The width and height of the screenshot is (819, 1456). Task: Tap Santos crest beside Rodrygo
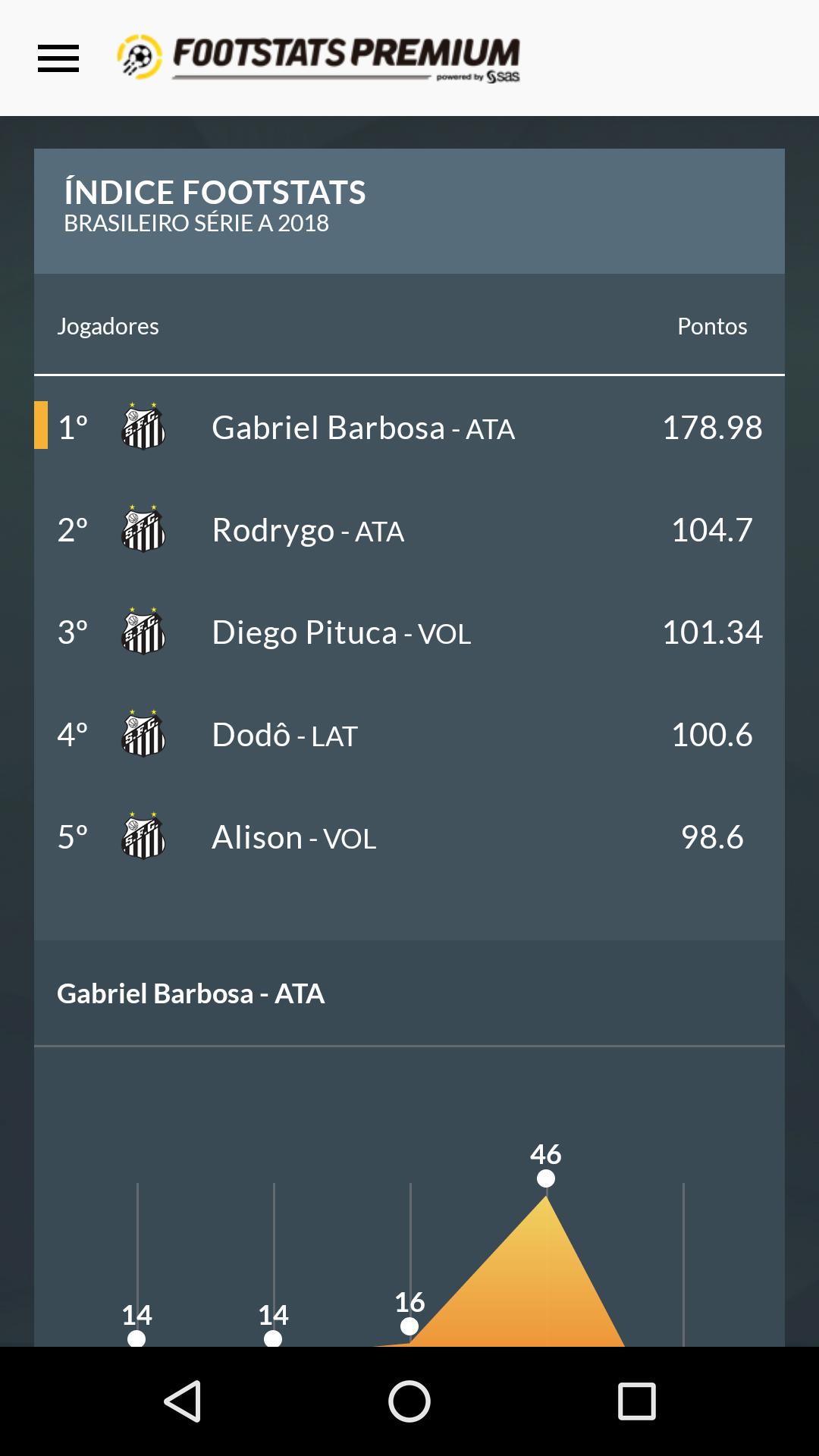pyautogui.click(x=143, y=529)
